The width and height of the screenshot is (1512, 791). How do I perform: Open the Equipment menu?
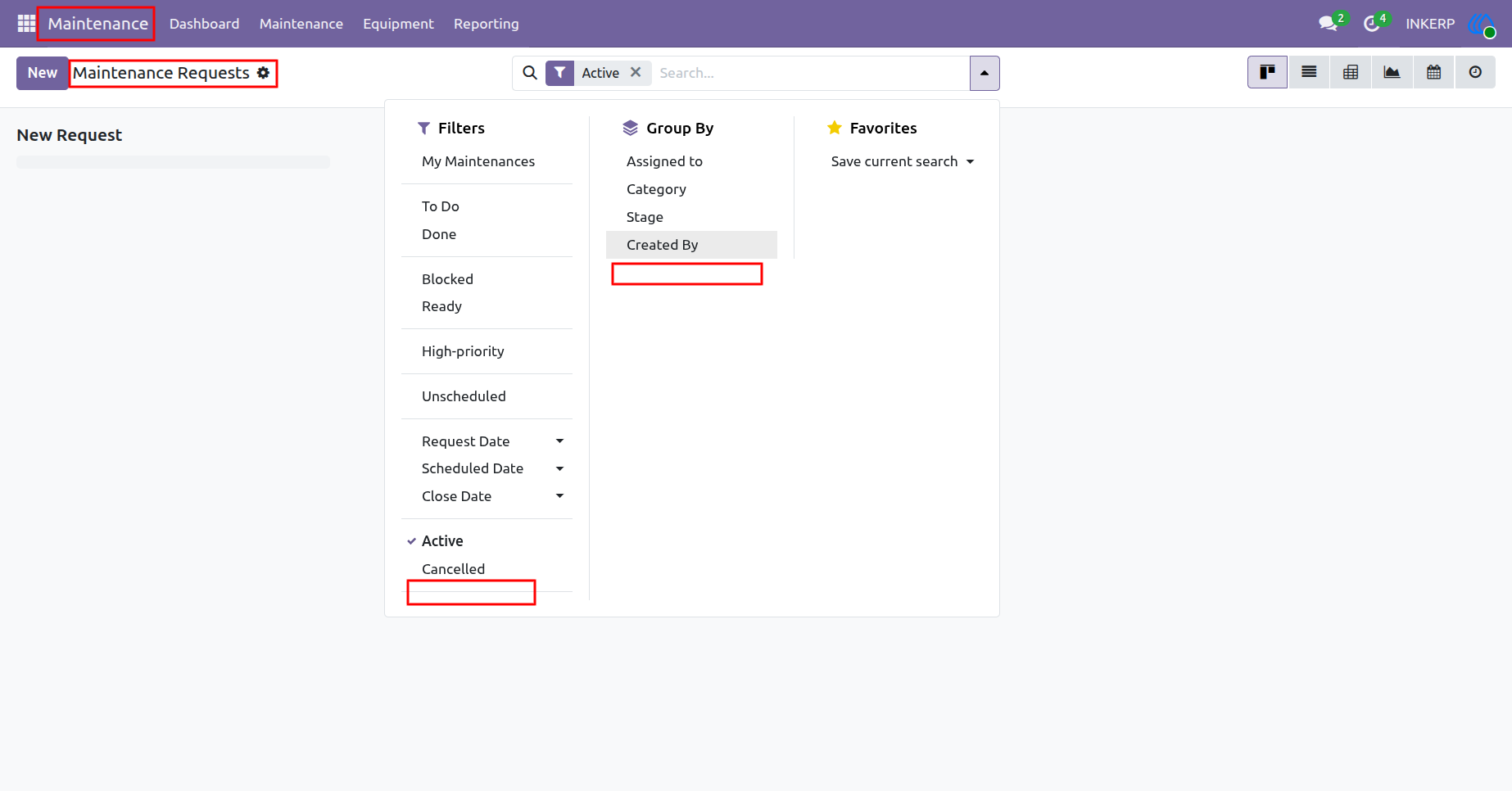[x=398, y=24]
